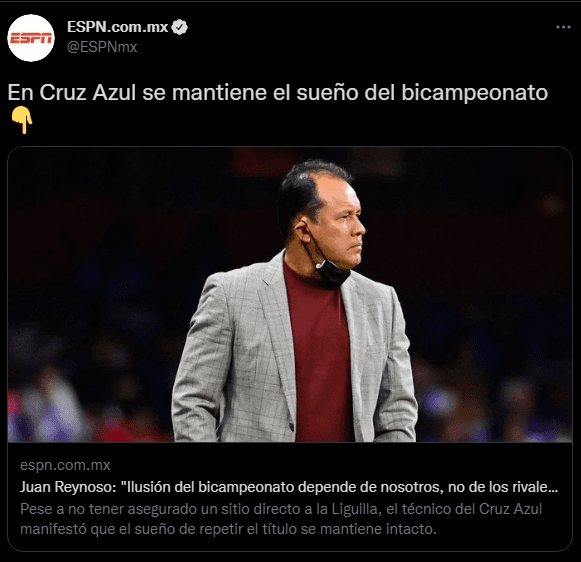Viewport: 581px width, 562px height.
Task: Select the word 'bicampeonato' in tweet text
Action: pos(474,93)
